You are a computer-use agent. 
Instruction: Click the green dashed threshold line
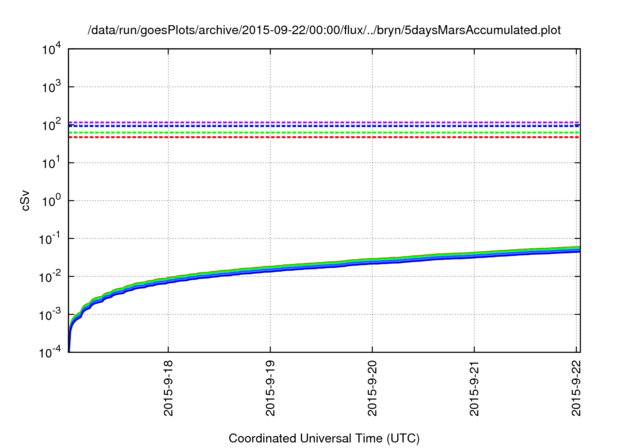coord(324,133)
